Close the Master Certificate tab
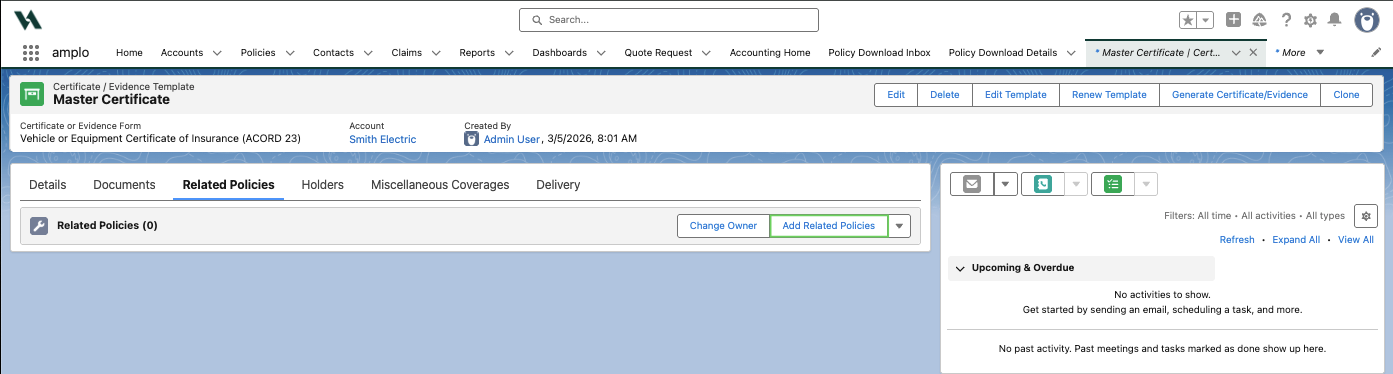1393x374 pixels. pyautogui.click(x=1253, y=52)
